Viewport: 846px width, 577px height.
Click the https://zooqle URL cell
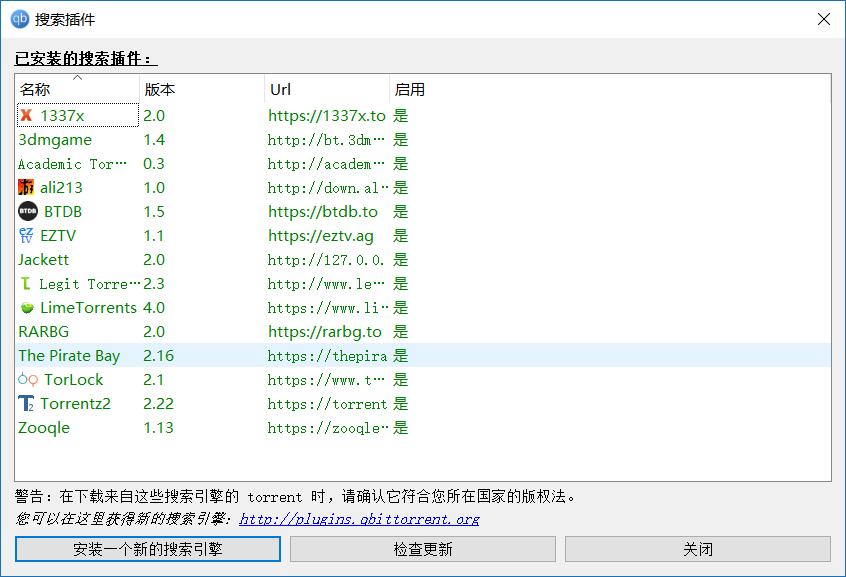pyautogui.click(x=328, y=428)
